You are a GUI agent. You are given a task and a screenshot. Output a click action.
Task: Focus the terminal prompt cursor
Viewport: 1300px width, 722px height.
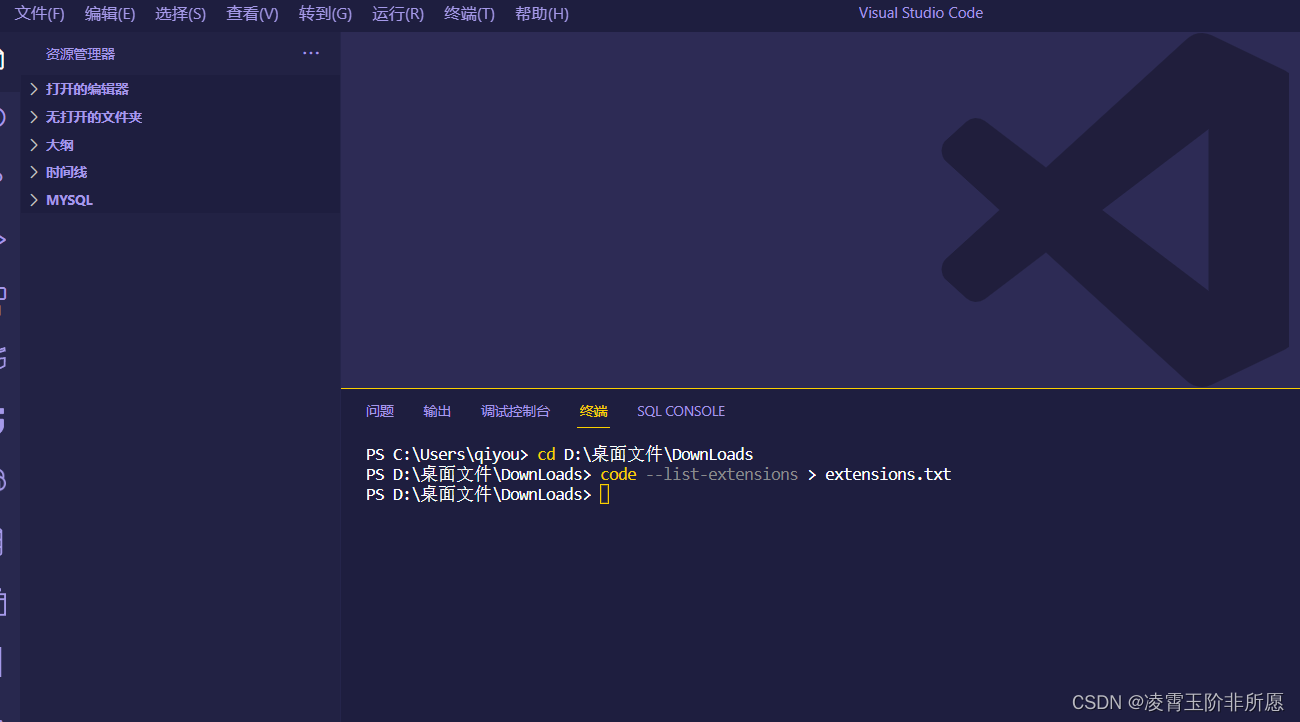tap(604, 494)
